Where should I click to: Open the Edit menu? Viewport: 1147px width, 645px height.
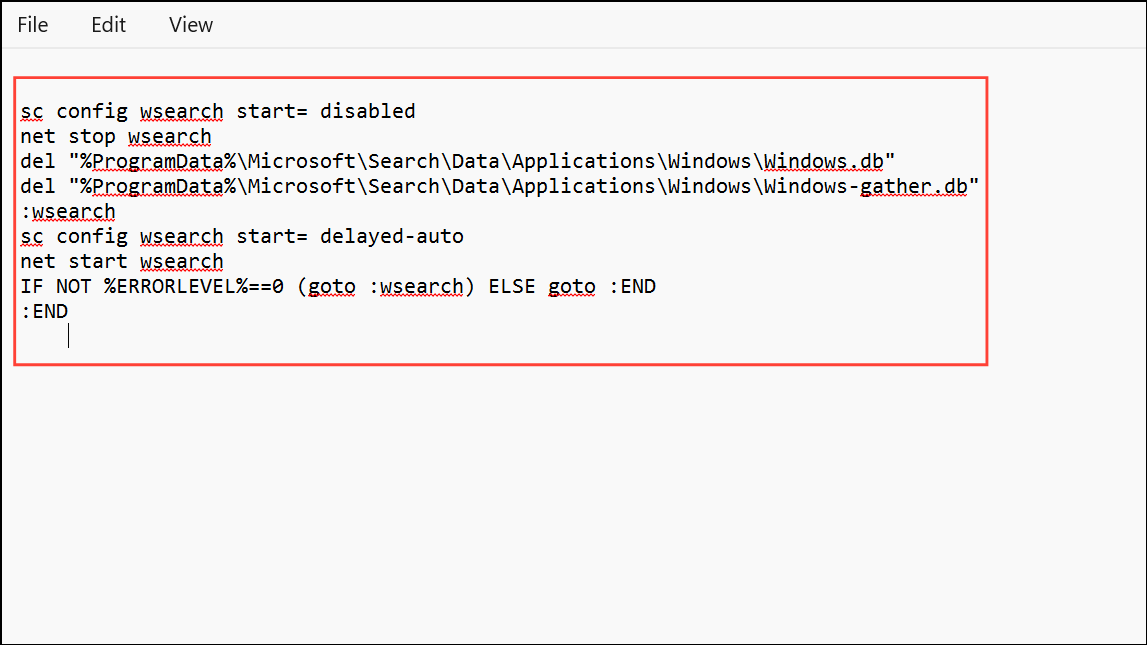pos(108,25)
